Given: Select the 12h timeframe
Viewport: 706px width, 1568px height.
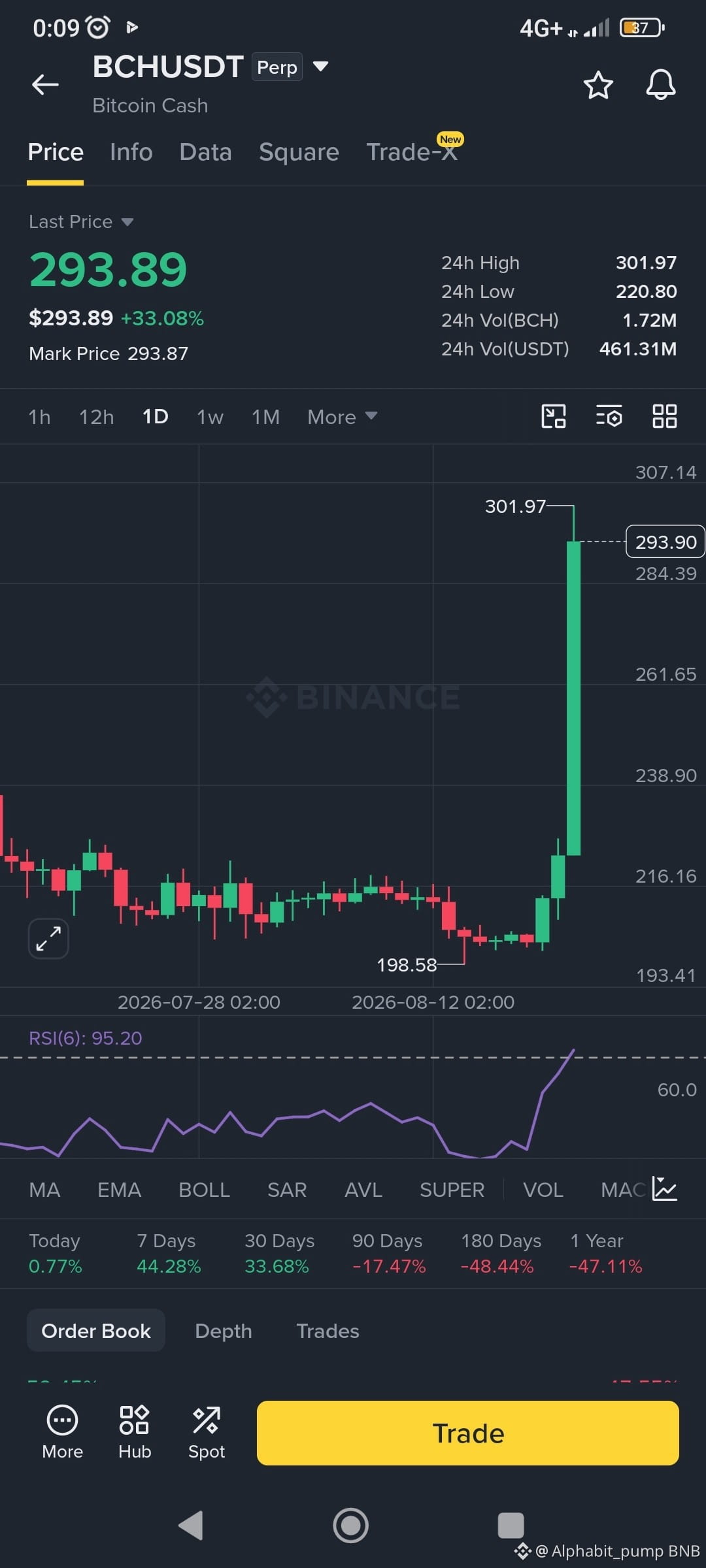Looking at the screenshot, I should click(x=96, y=417).
